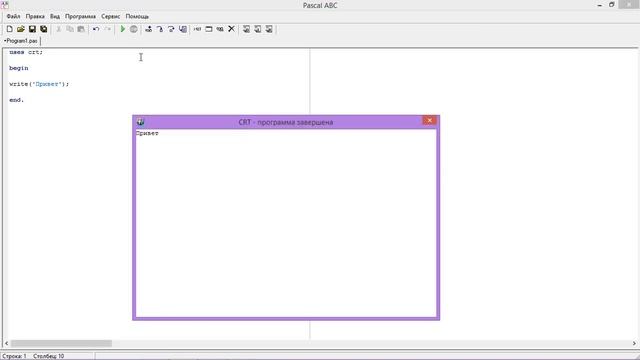This screenshot has width=640, height=360.
Task: Click the icon left of black X
Action: 220,29
